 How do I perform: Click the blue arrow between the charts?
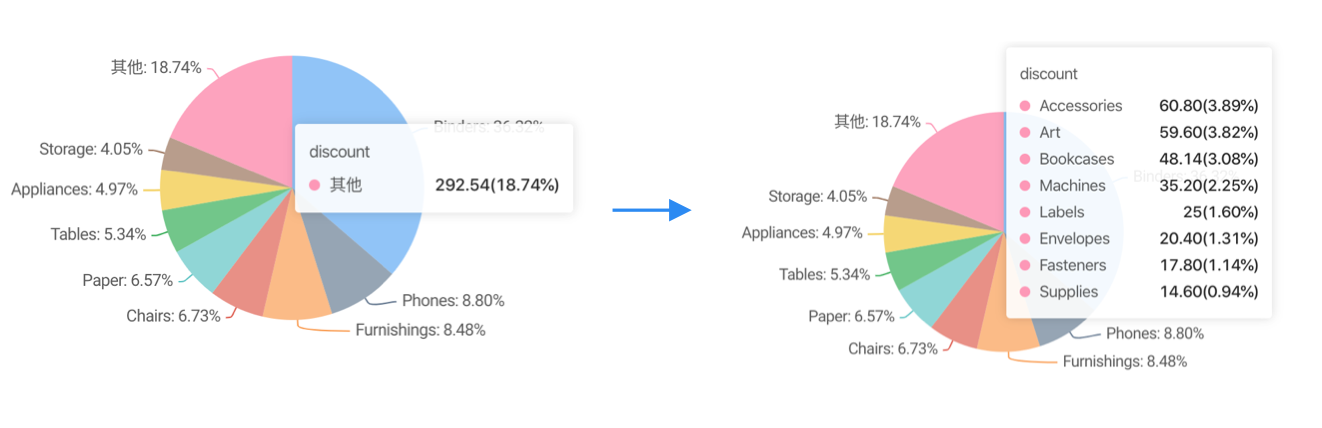[652, 209]
